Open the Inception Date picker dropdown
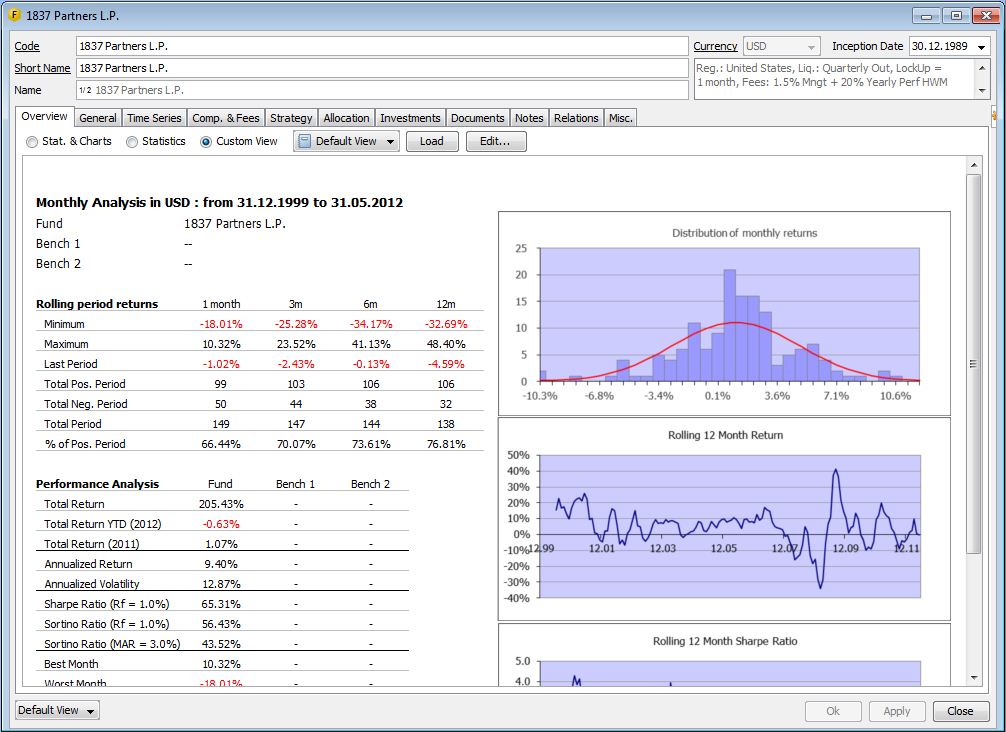Image resolution: width=1006 pixels, height=732 pixels. 982,47
